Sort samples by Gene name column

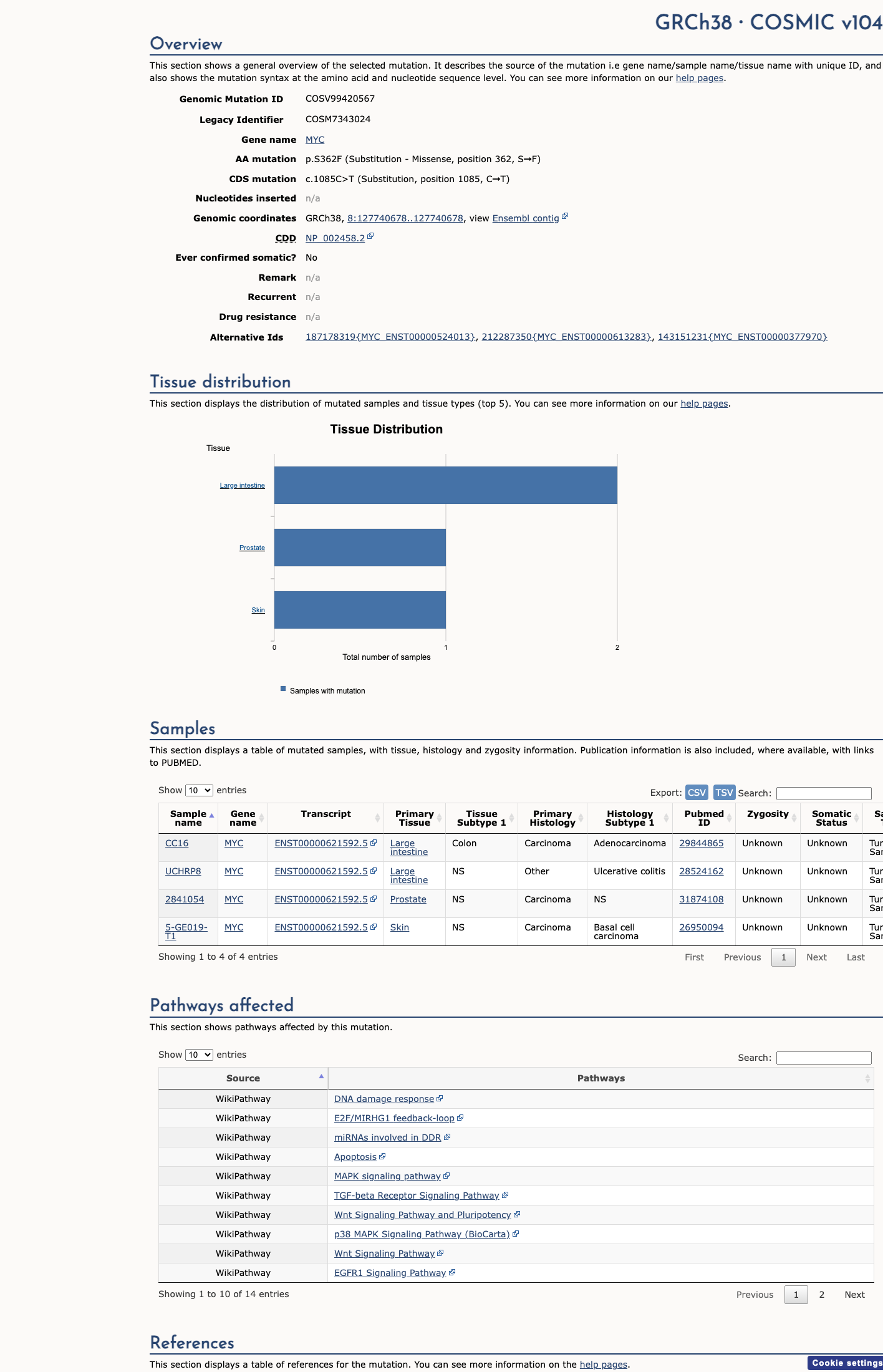point(243,818)
